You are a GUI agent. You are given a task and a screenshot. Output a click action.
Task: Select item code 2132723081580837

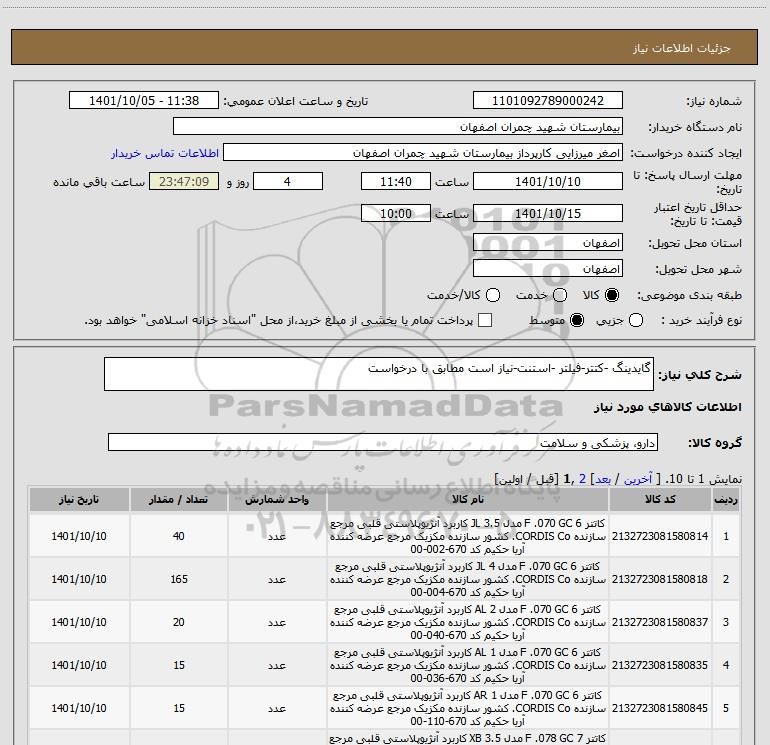tap(660, 622)
